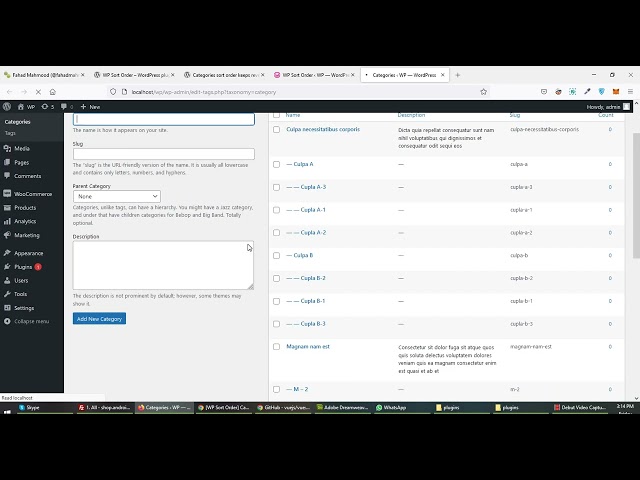The image size is (640, 480).
Task: Click the Pocket save icon in toolbar
Action: [x=544, y=92]
